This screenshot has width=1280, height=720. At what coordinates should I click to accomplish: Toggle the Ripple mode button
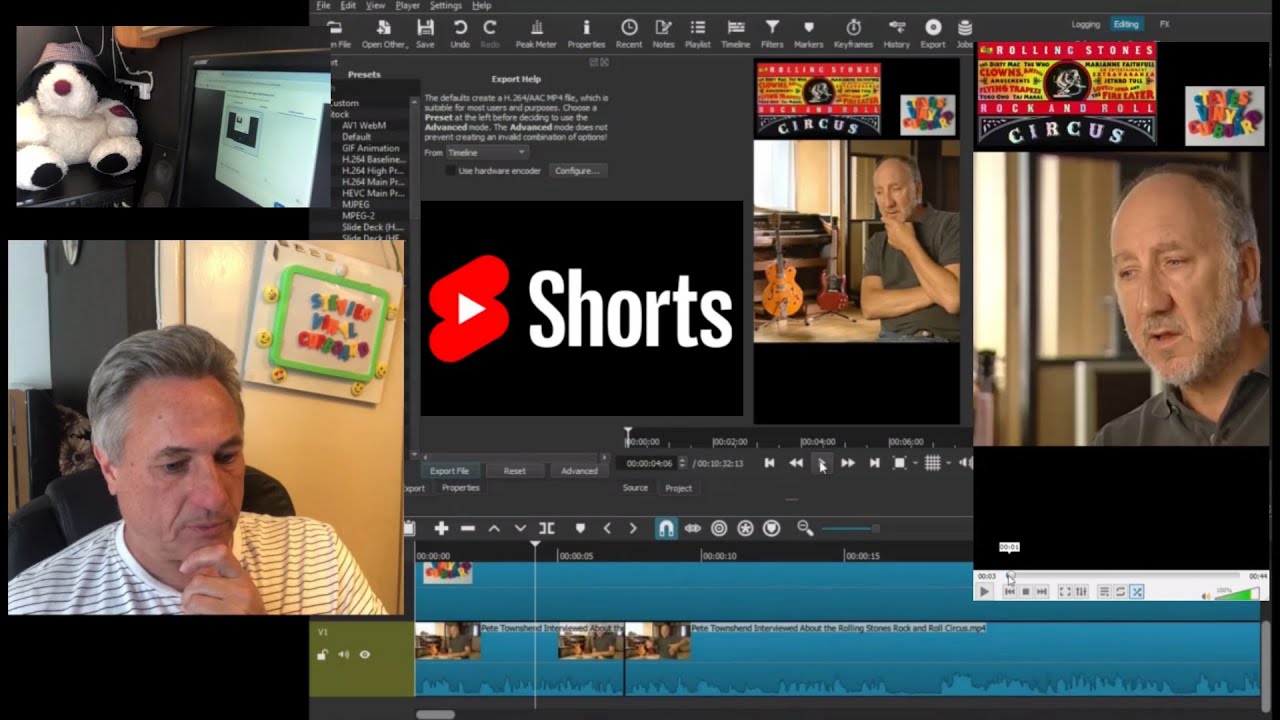tap(719, 528)
